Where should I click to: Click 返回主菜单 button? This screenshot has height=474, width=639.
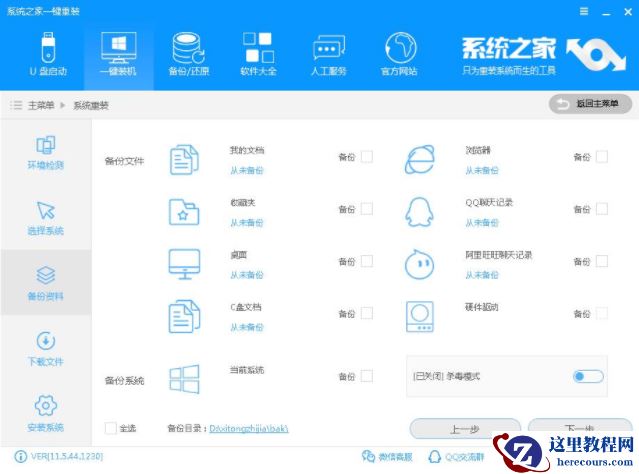[591, 104]
